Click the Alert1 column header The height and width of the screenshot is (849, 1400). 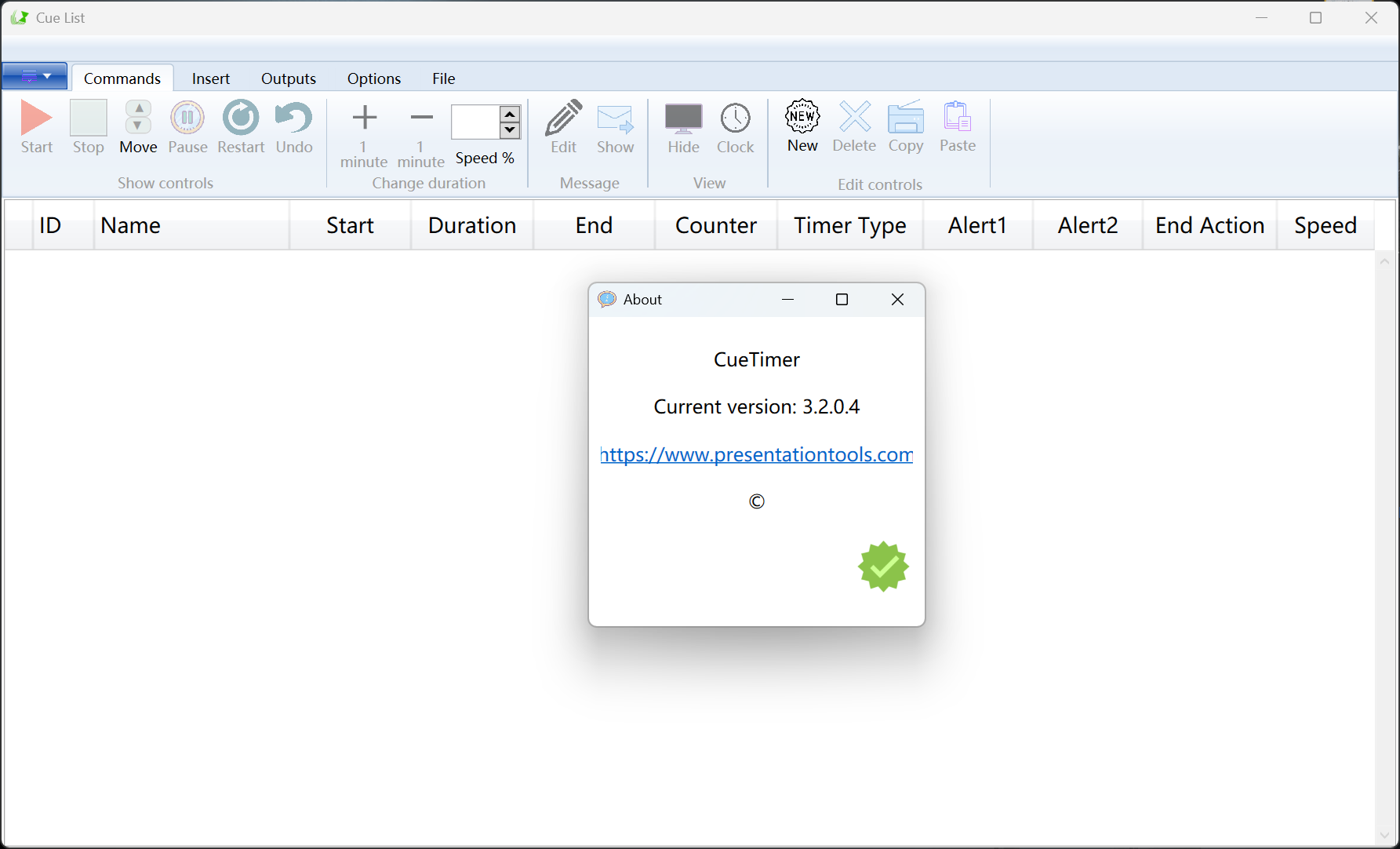(x=977, y=225)
